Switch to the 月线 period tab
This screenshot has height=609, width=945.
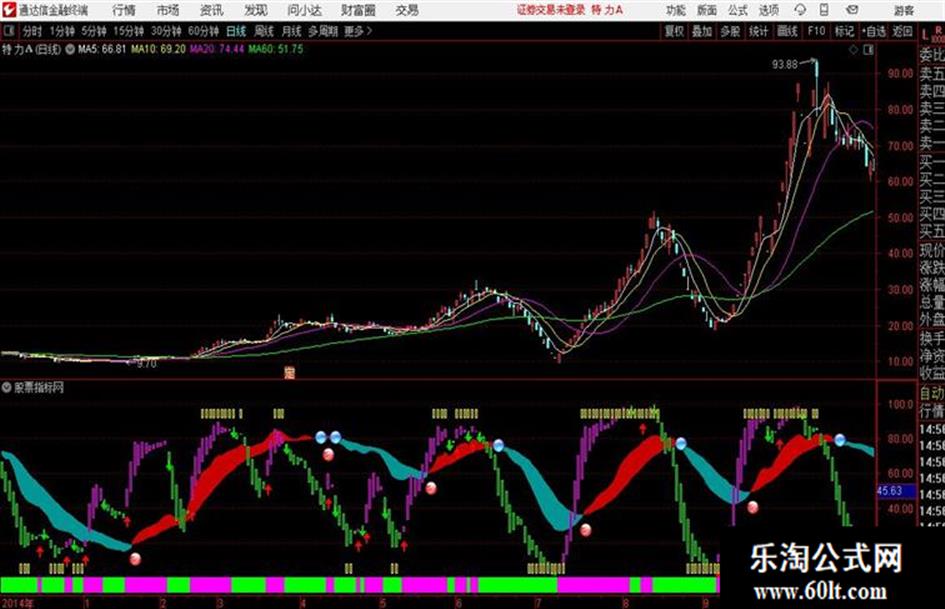(x=292, y=31)
